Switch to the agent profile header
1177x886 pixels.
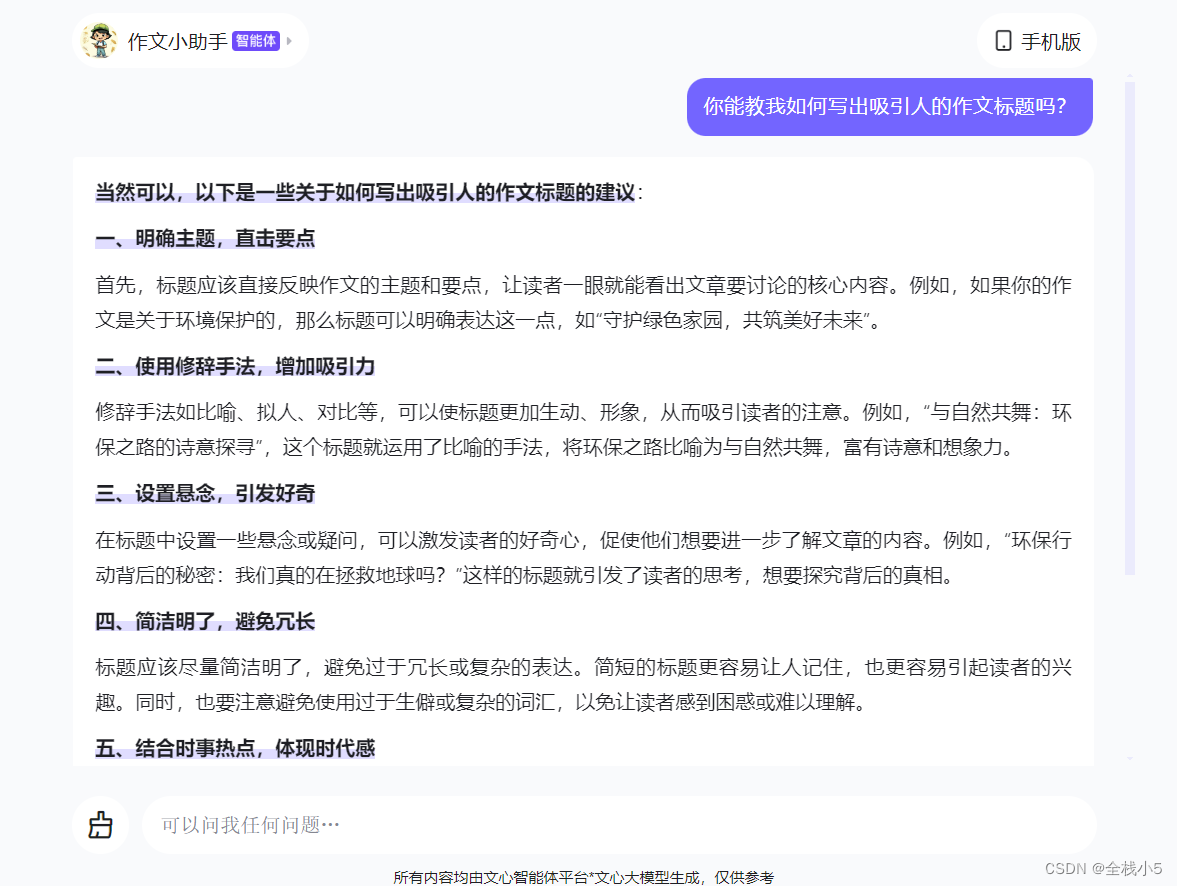[190, 41]
